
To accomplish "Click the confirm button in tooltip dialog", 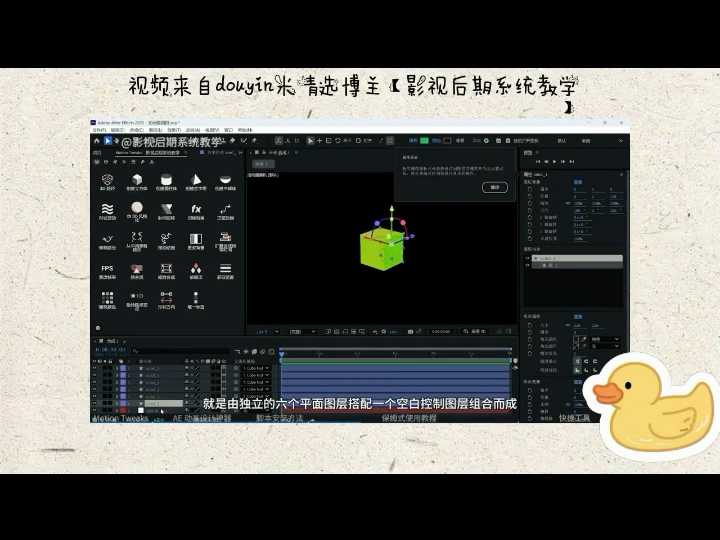I will pos(495,187).
